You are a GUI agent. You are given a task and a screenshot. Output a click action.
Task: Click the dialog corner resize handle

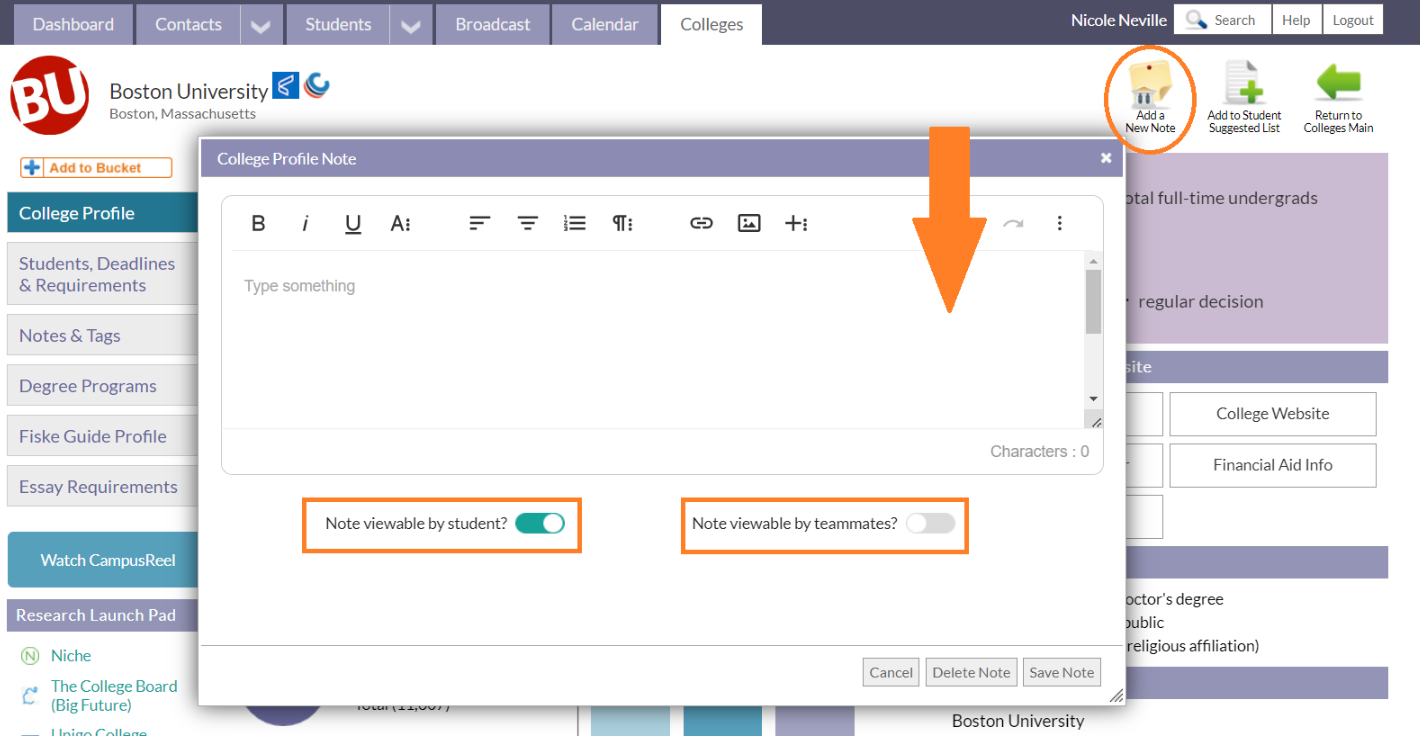pyautogui.click(x=1116, y=696)
